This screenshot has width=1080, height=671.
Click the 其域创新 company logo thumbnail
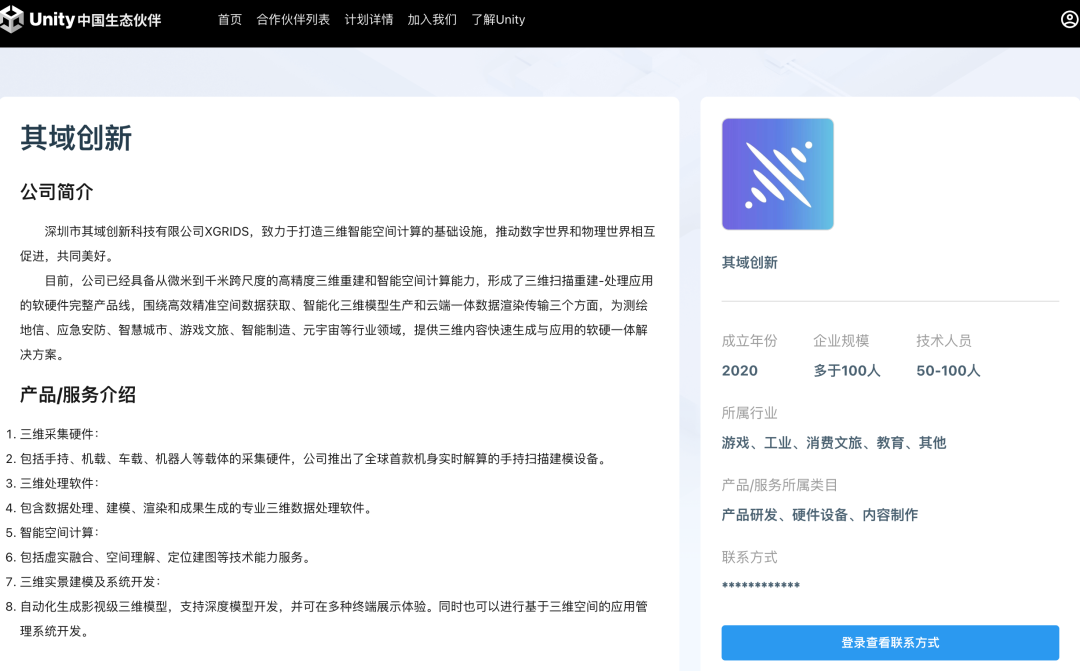778,174
